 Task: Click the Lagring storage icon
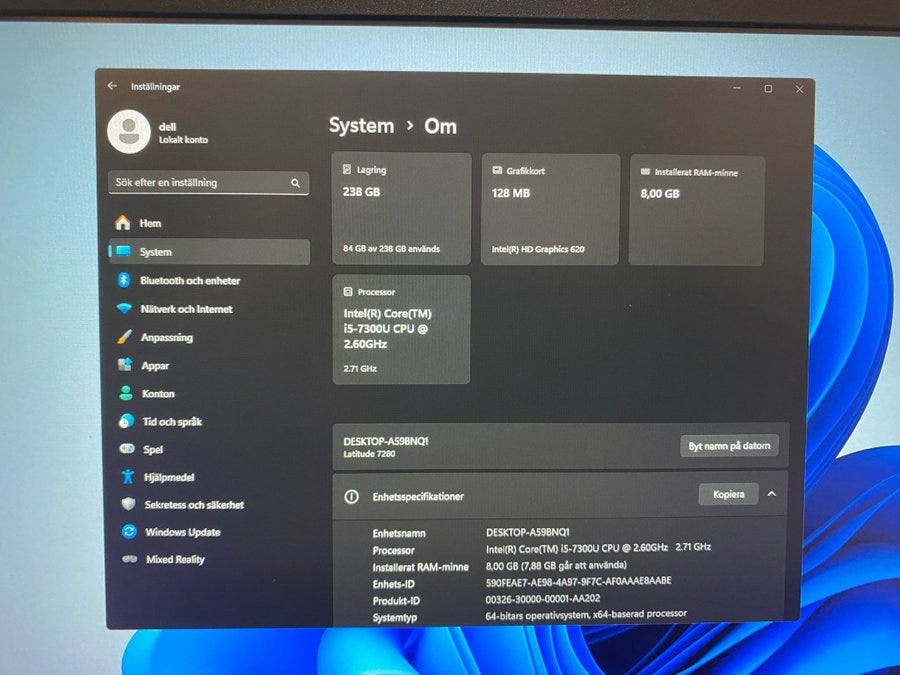pyautogui.click(x=347, y=169)
